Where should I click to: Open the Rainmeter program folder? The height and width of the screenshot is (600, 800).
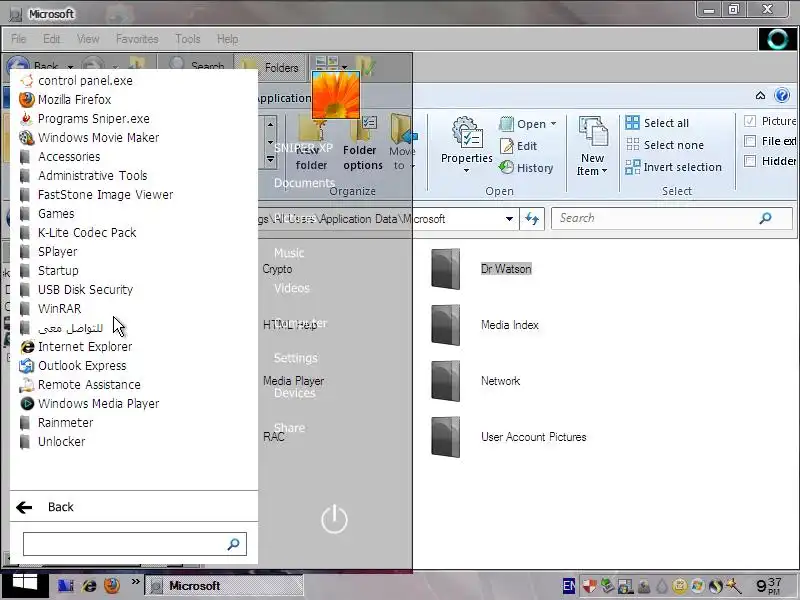[x=57, y=422]
